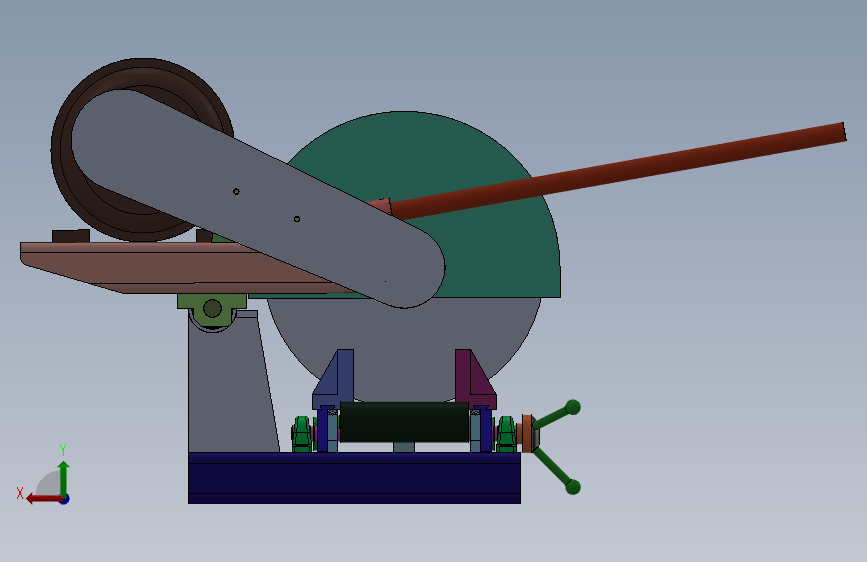Click the "X" axis label
The width and height of the screenshot is (867, 562).
20,493
